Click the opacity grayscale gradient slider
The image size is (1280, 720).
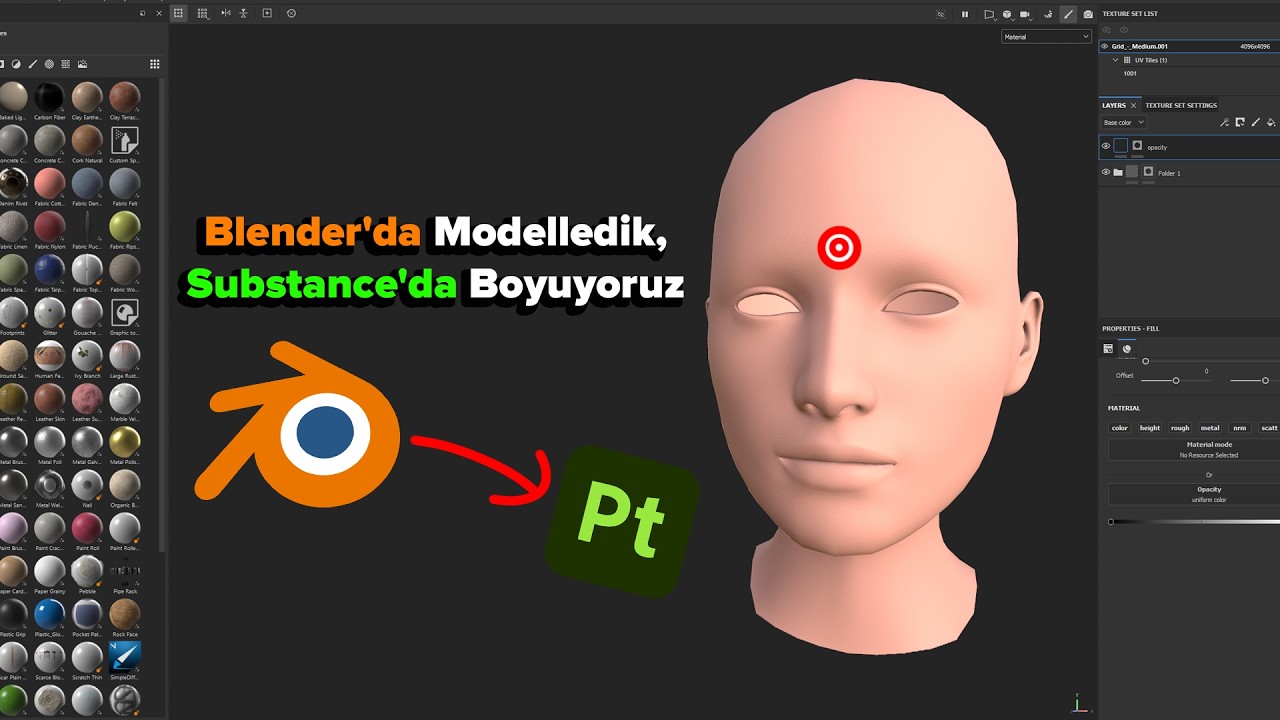[1194, 521]
